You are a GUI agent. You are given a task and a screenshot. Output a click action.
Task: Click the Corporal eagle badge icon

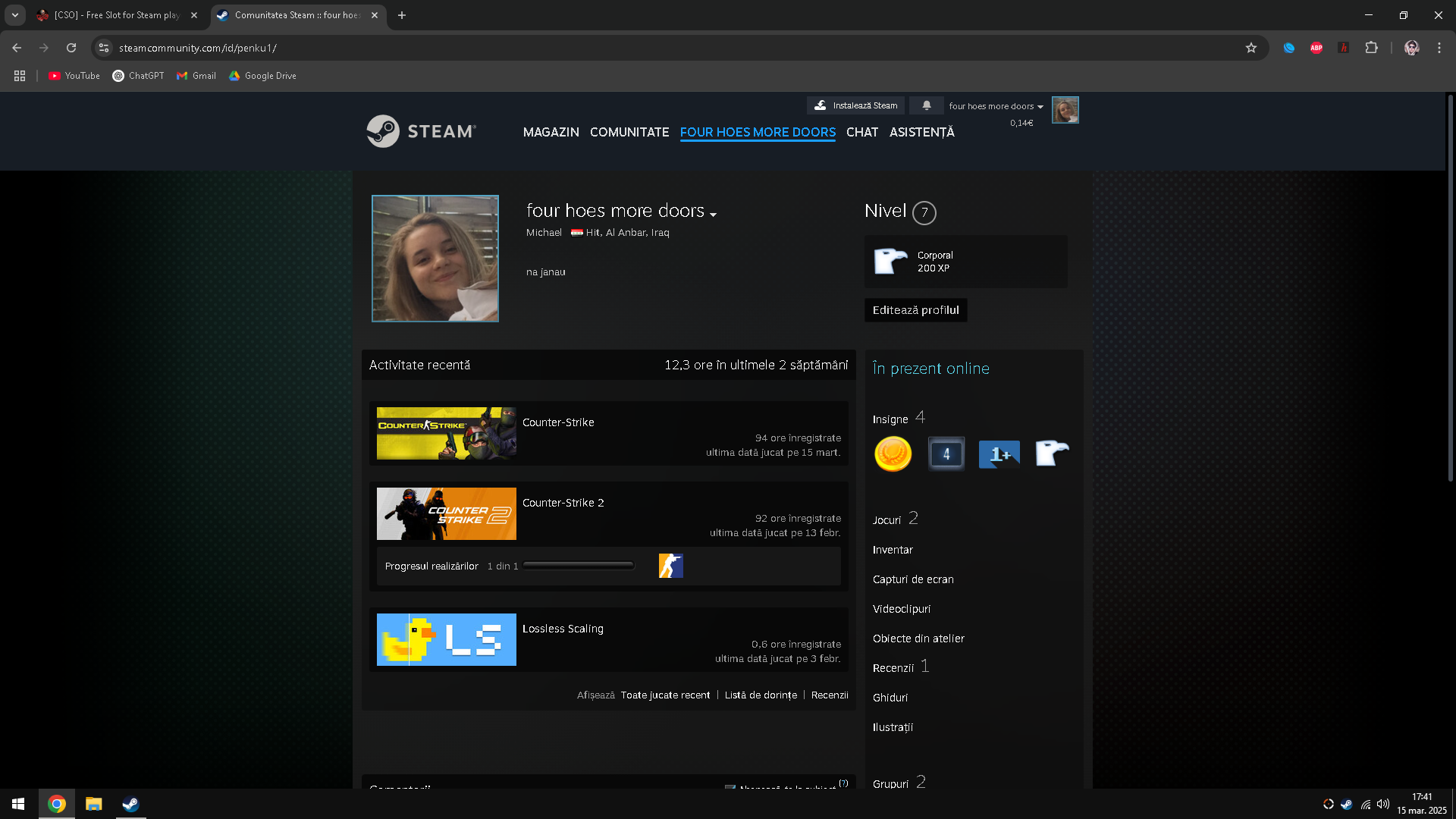pyautogui.click(x=890, y=261)
